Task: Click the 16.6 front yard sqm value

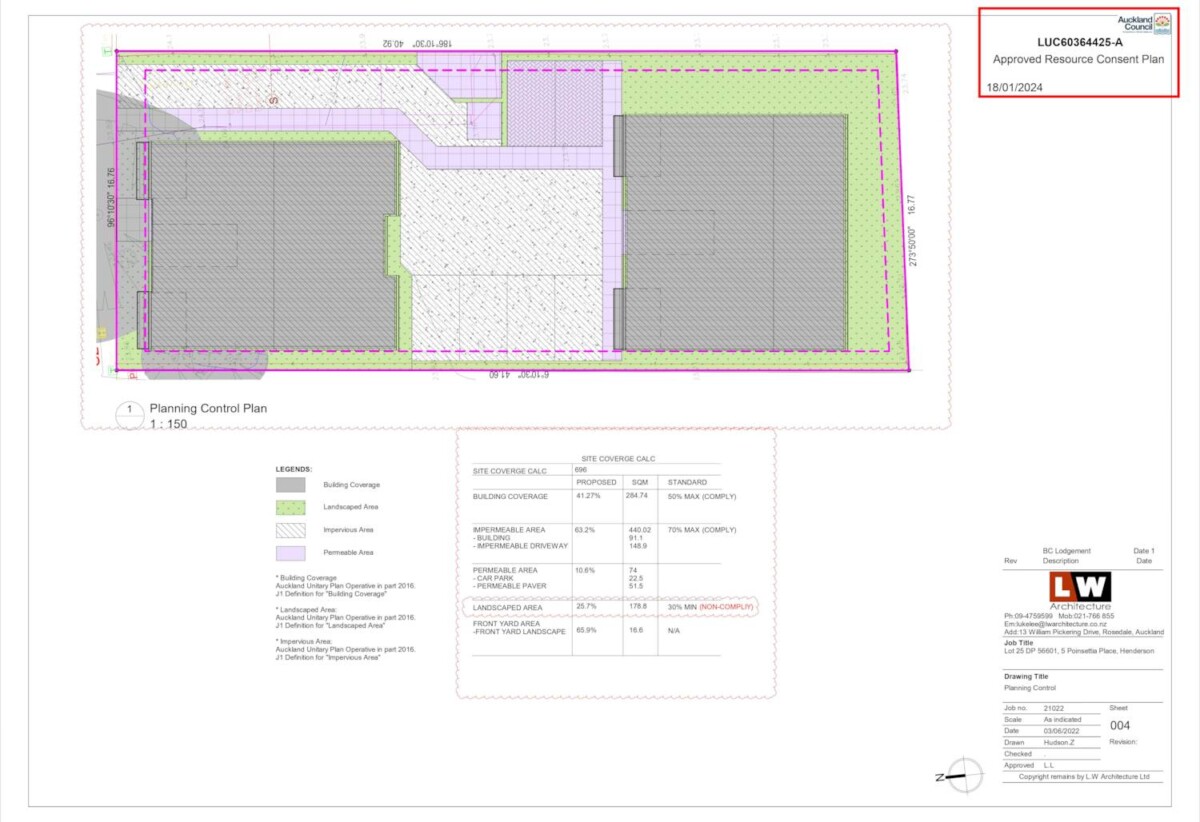Action: pos(634,632)
